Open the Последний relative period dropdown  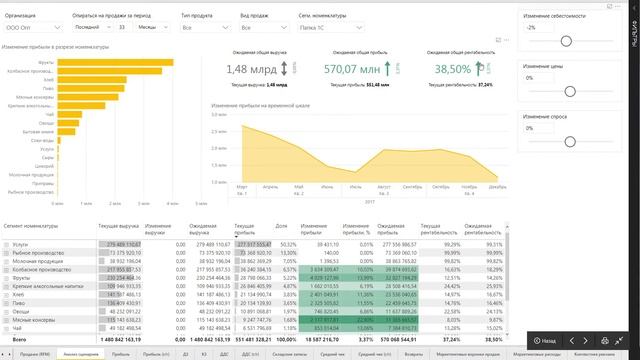[93, 27]
